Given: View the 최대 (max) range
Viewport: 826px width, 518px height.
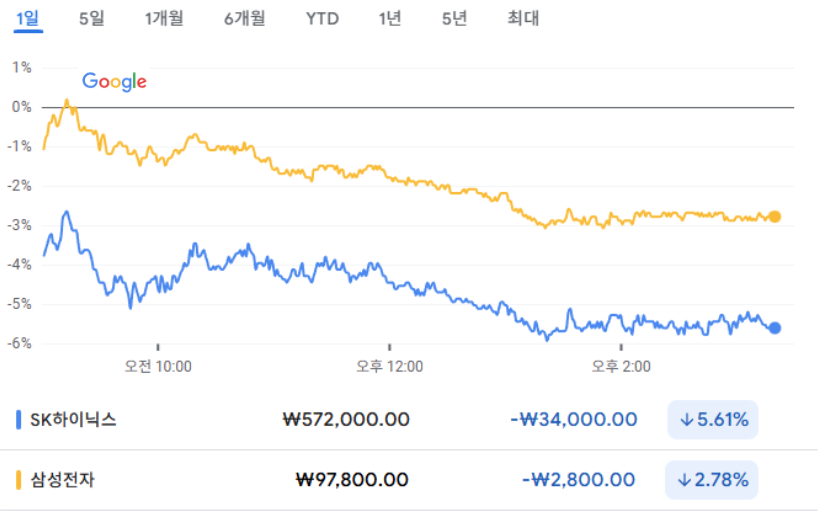Looking at the screenshot, I should (x=523, y=18).
